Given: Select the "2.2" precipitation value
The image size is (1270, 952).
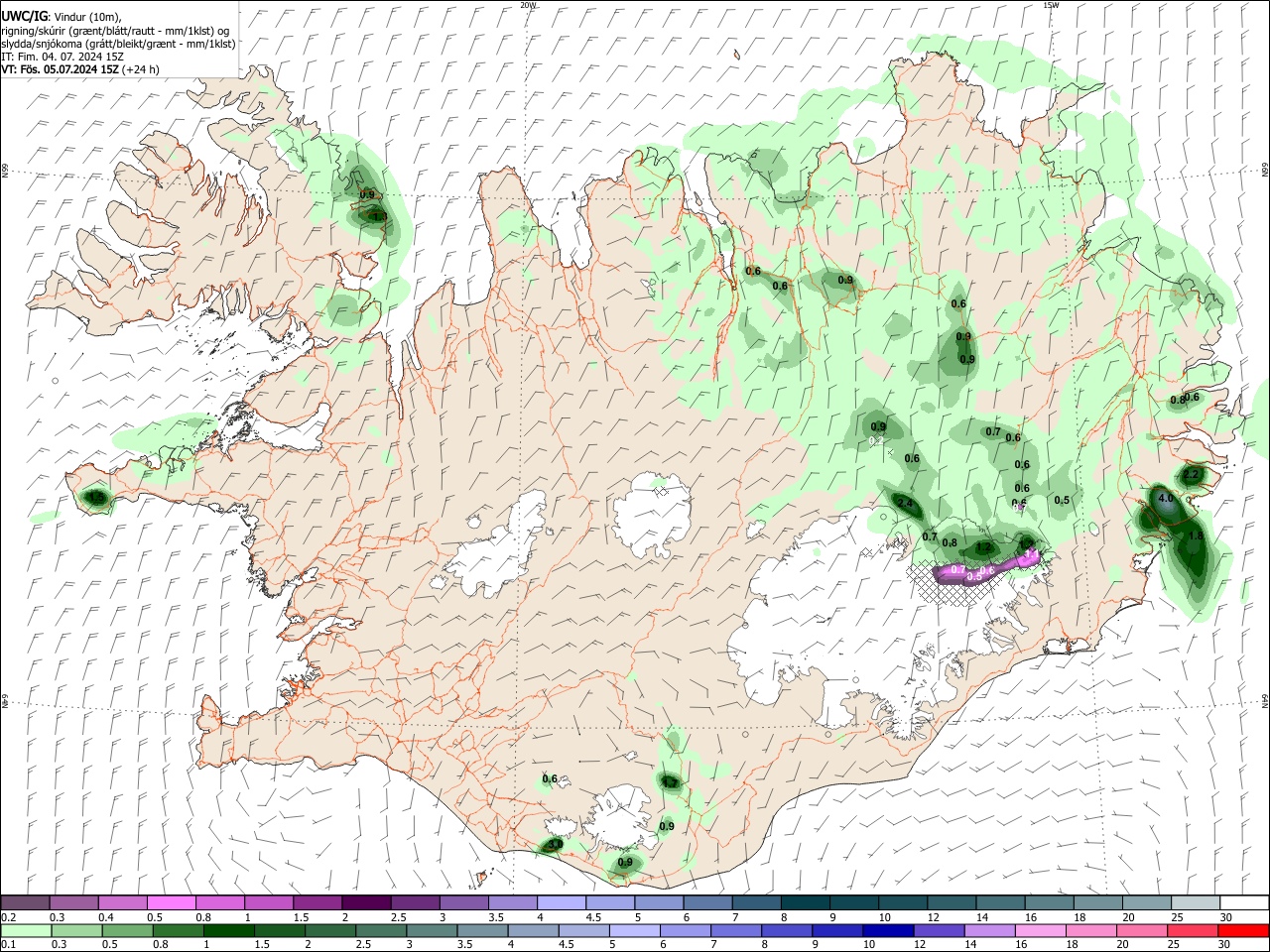Looking at the screenshot, I should (x=1192, y=475).
